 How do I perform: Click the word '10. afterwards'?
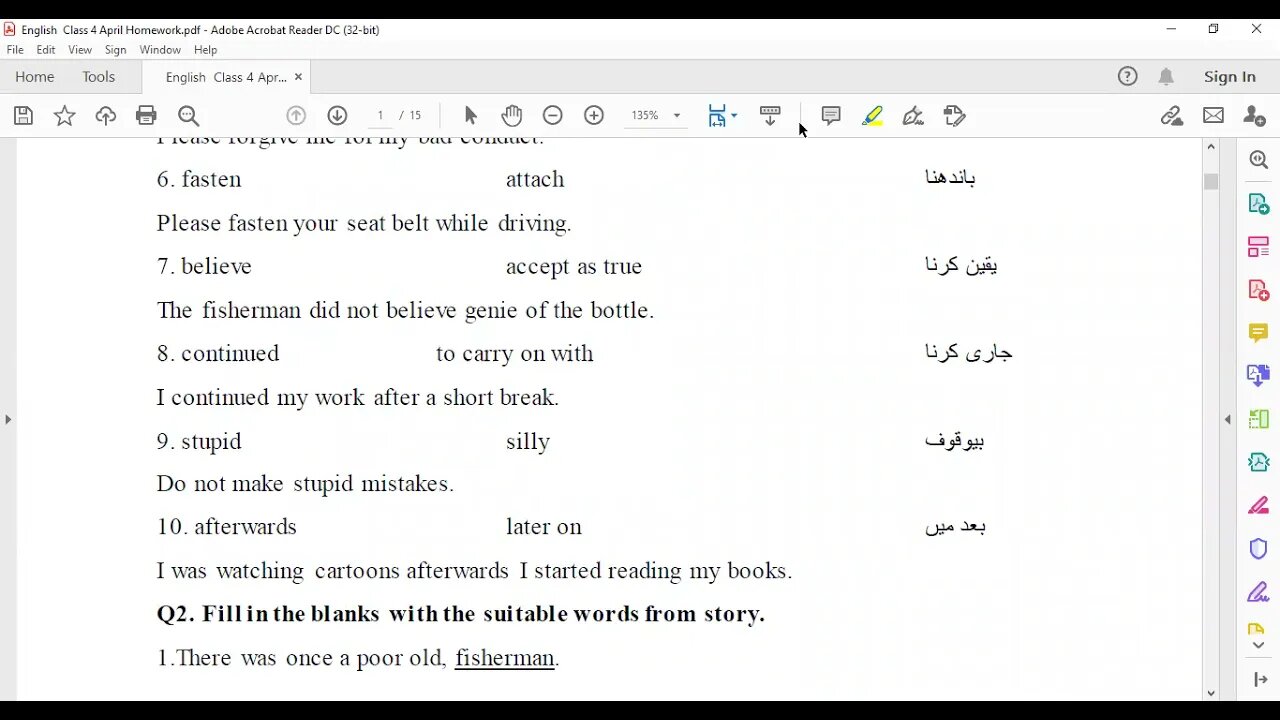click(226, 527)
